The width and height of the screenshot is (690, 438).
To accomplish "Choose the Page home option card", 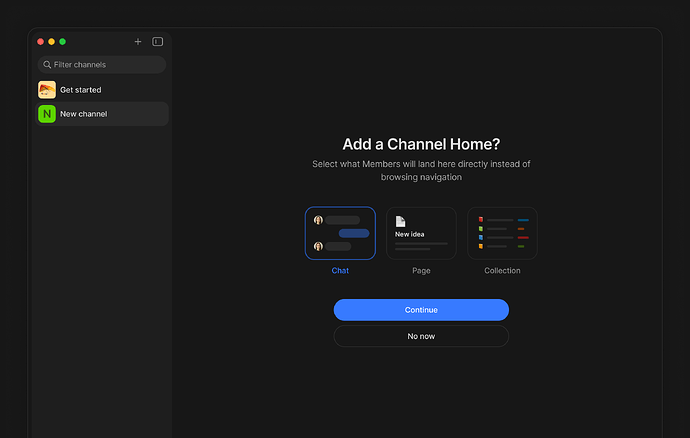I will [x=421, y=233].
